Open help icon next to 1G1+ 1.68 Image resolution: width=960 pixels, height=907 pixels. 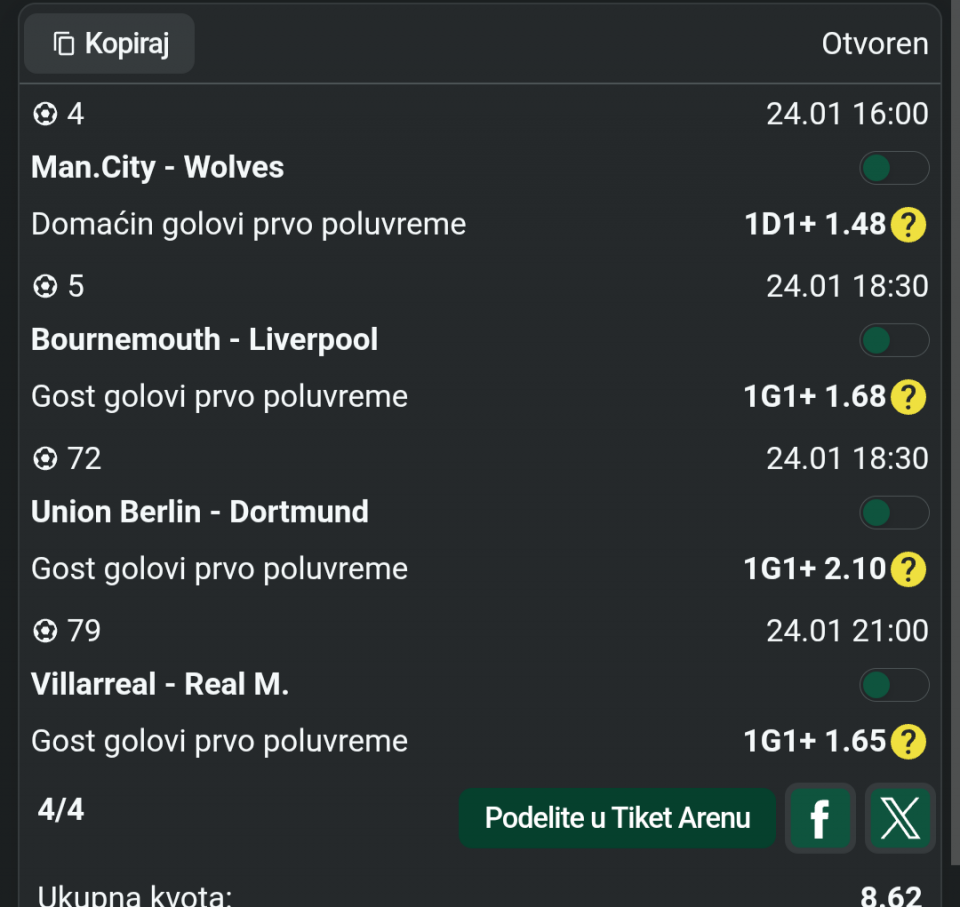[908, 397]
